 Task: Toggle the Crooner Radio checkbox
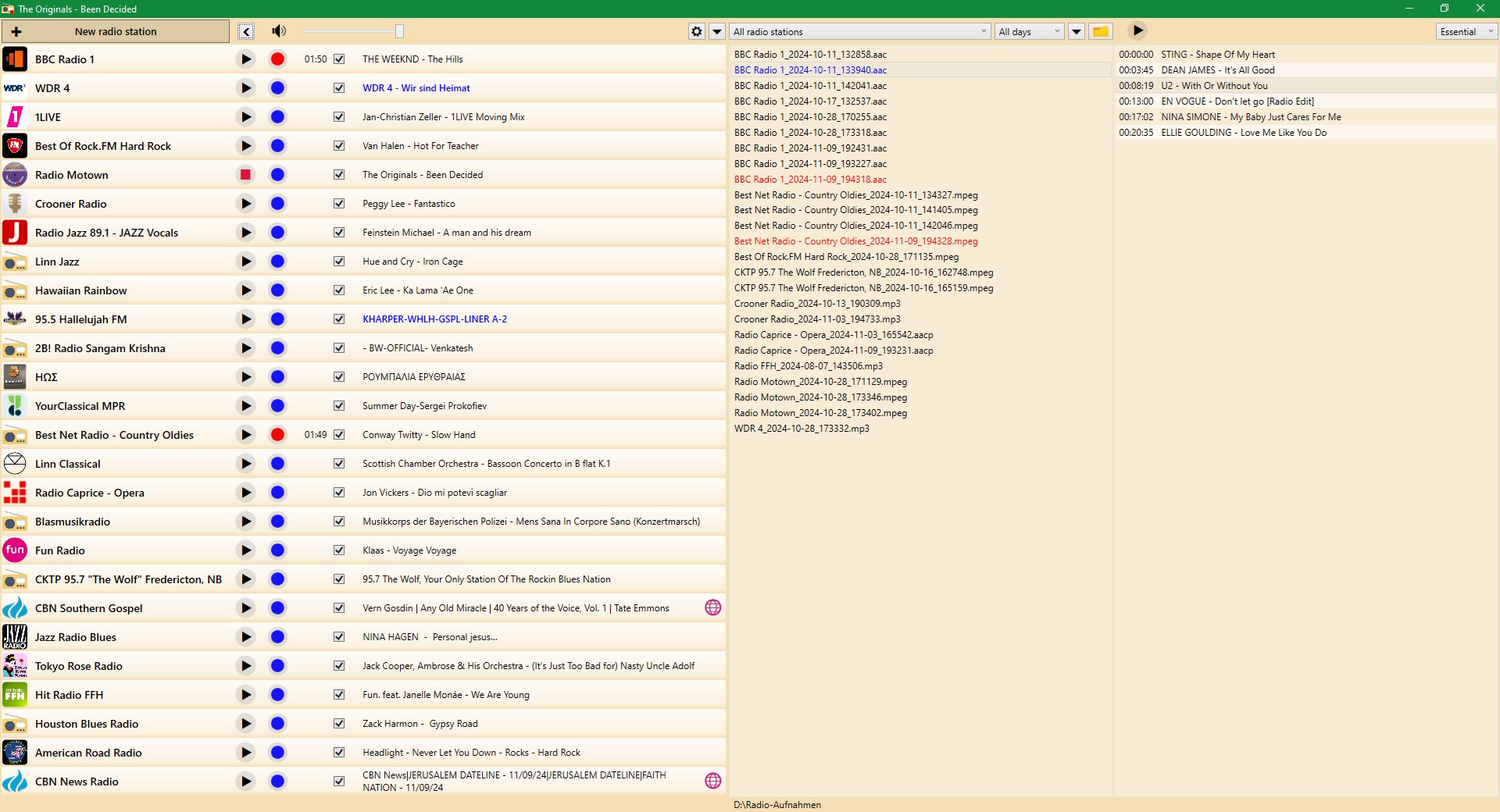[x=339, y=204]
